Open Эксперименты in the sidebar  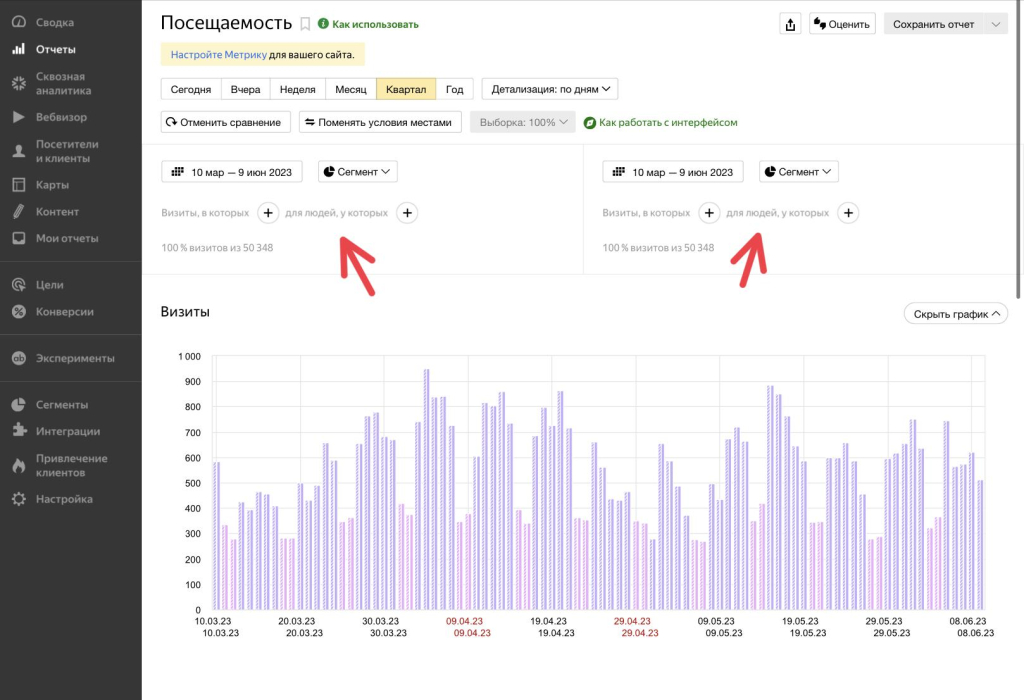click(74, 358)
